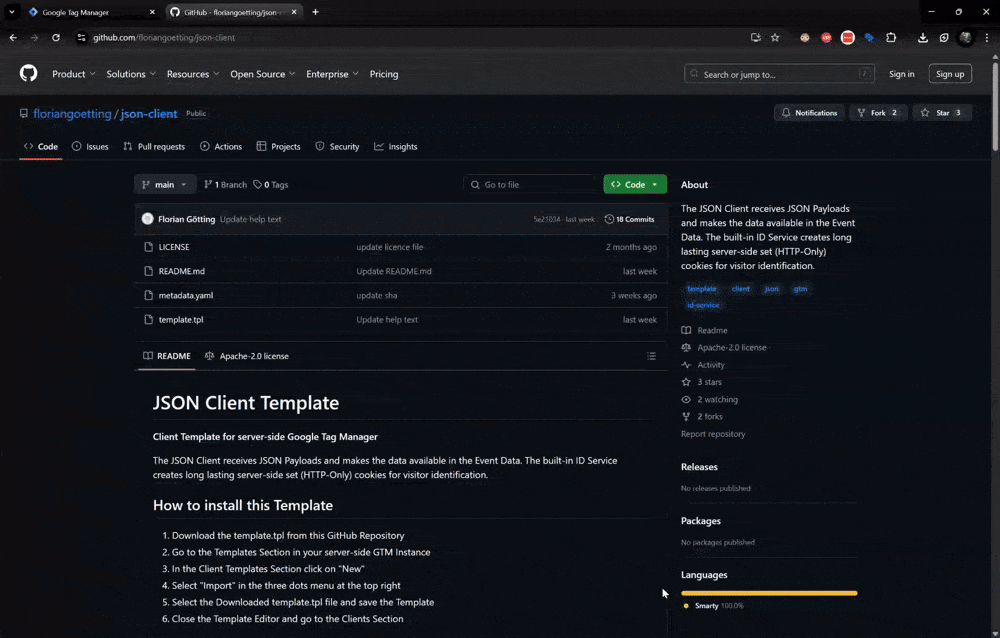Open the README.md file
The image size is (1000, 638).
tap(182, 271)
